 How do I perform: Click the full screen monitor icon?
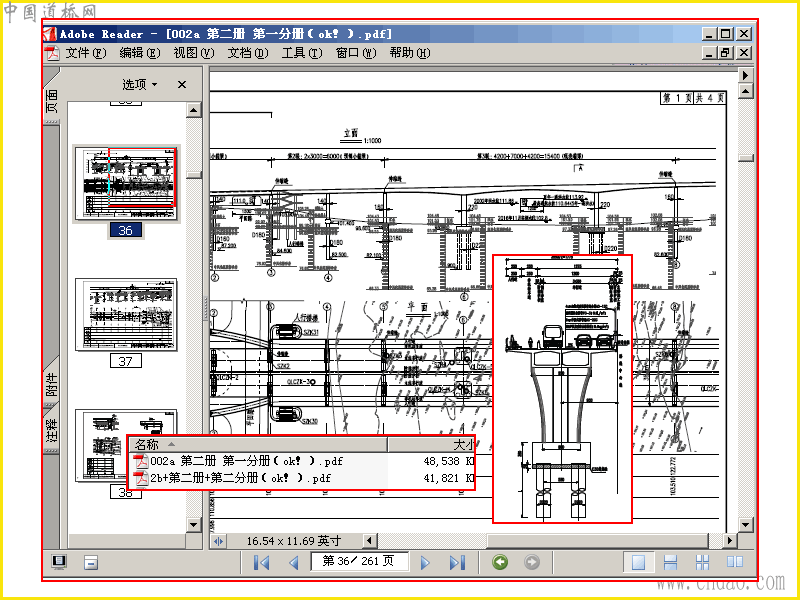(59, 562)
